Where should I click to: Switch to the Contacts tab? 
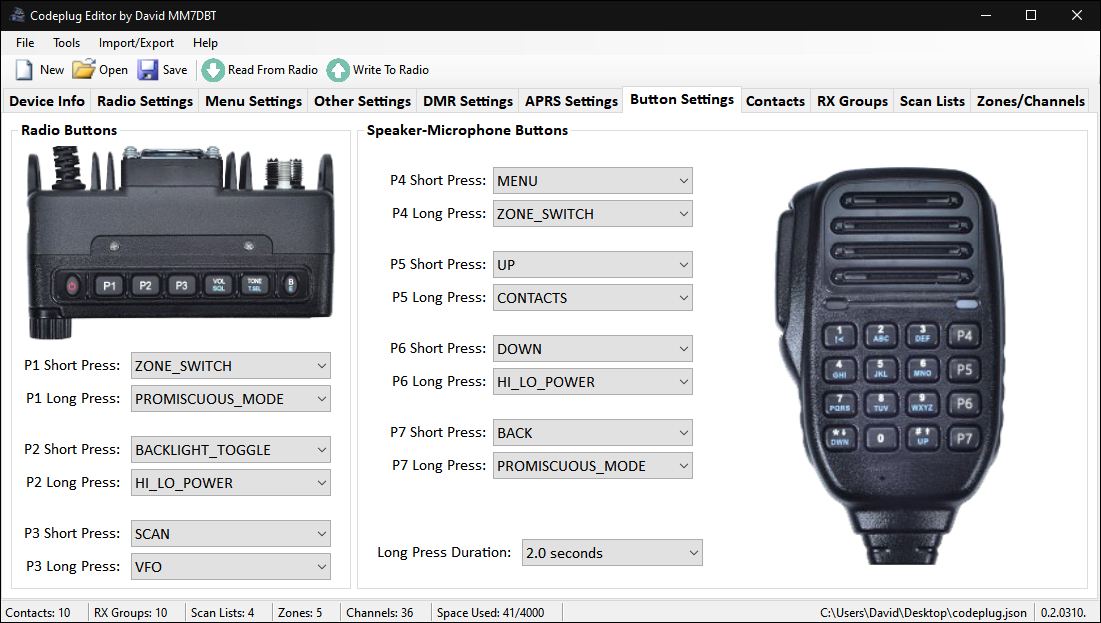click(x=776, y=100)
